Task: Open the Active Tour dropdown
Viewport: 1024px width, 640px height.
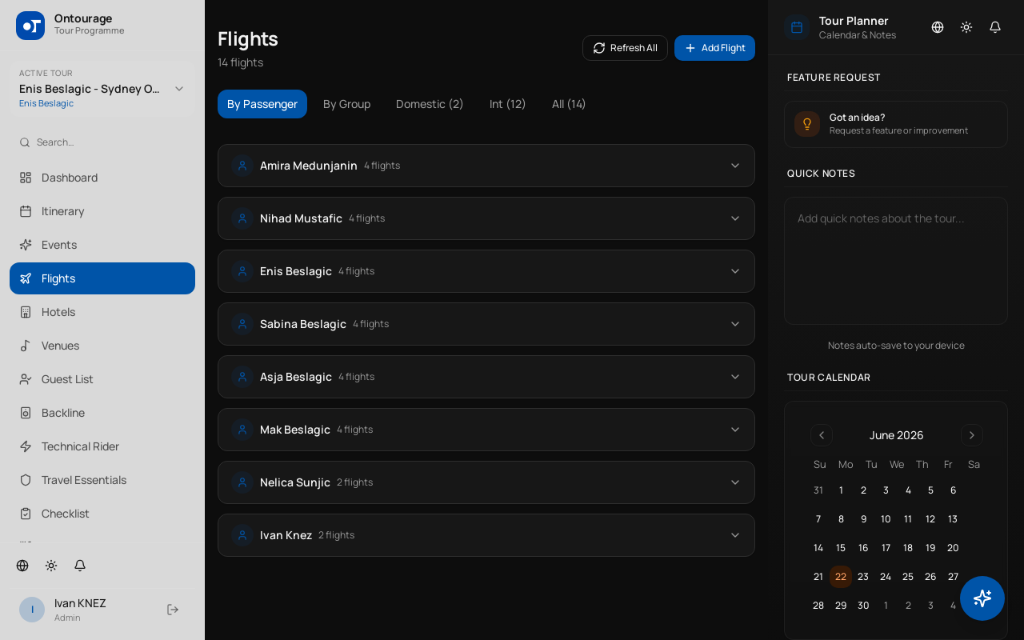Action: tap(102, 89)
